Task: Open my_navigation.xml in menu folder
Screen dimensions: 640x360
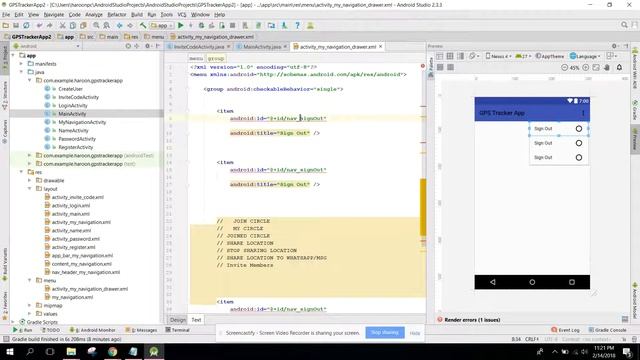Action: point(72,297)
